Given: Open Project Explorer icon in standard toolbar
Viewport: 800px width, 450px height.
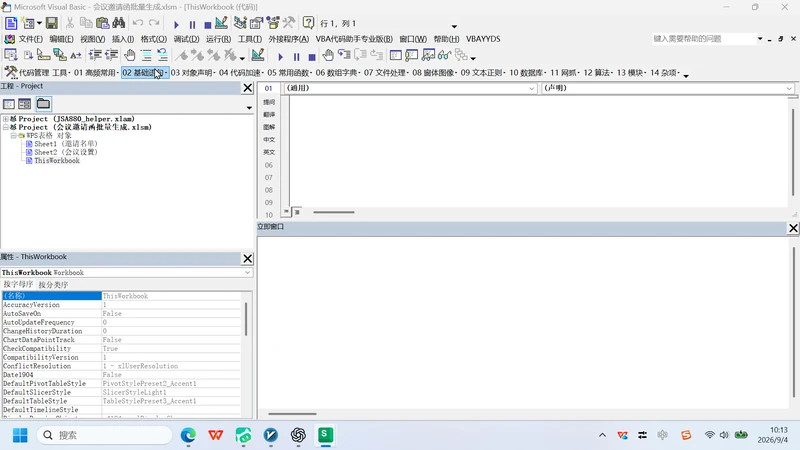Looking at the screenshot, I should point(240,23).
